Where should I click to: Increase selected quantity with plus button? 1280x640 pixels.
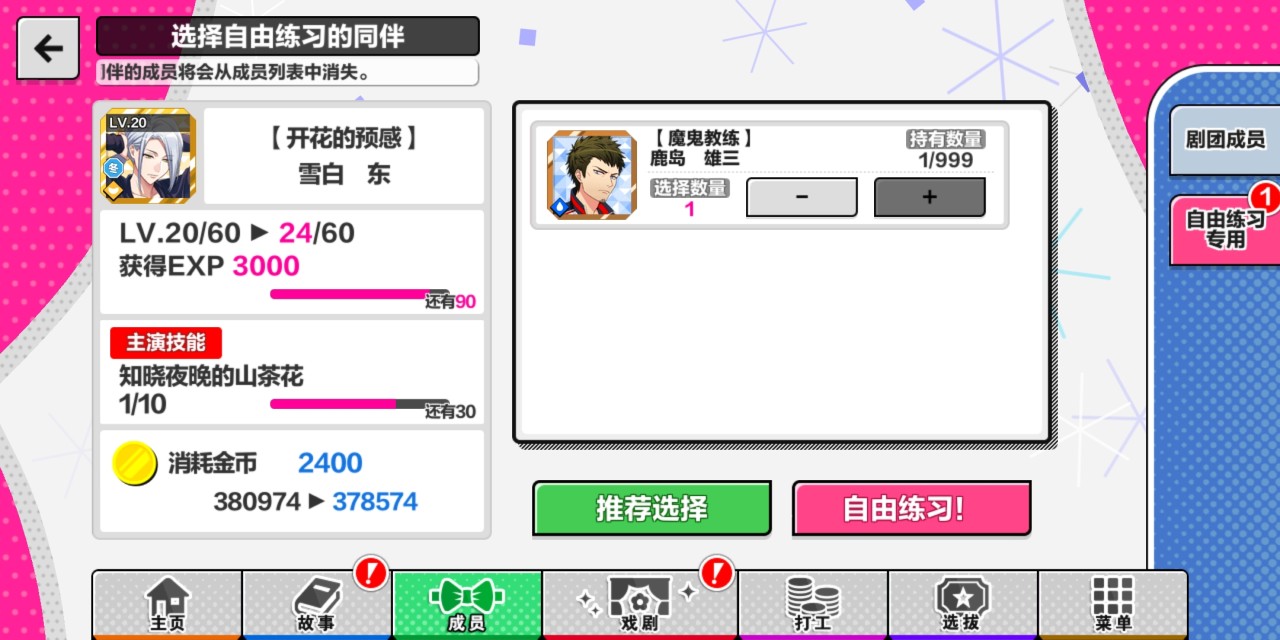(930, 197)
